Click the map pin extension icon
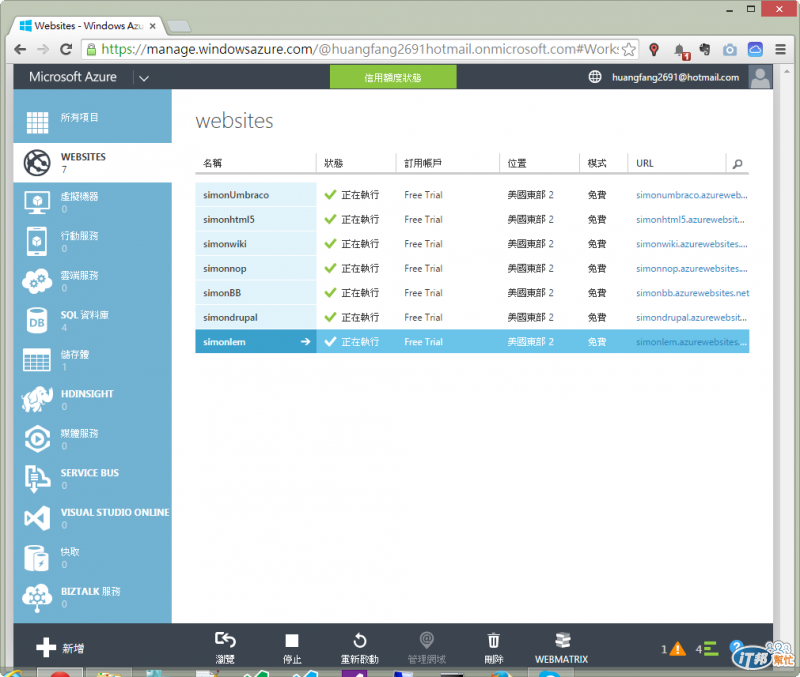 [654, 49]
